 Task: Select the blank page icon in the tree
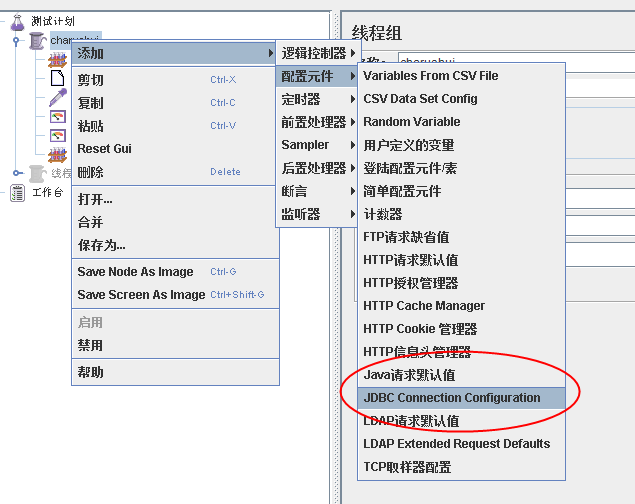[58, 79]
